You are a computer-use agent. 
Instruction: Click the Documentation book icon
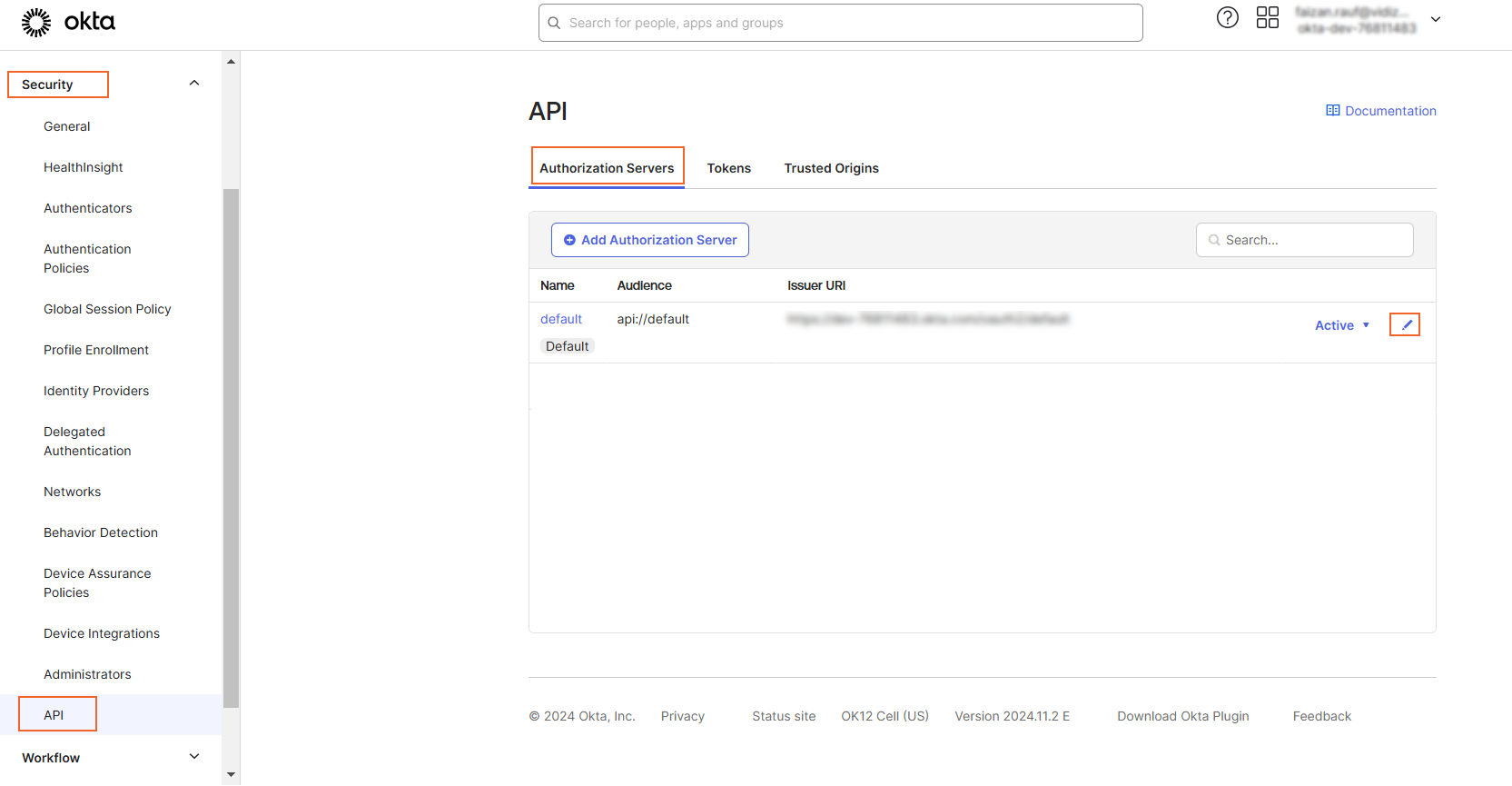pyautogui.click(x=1332, y=111)
